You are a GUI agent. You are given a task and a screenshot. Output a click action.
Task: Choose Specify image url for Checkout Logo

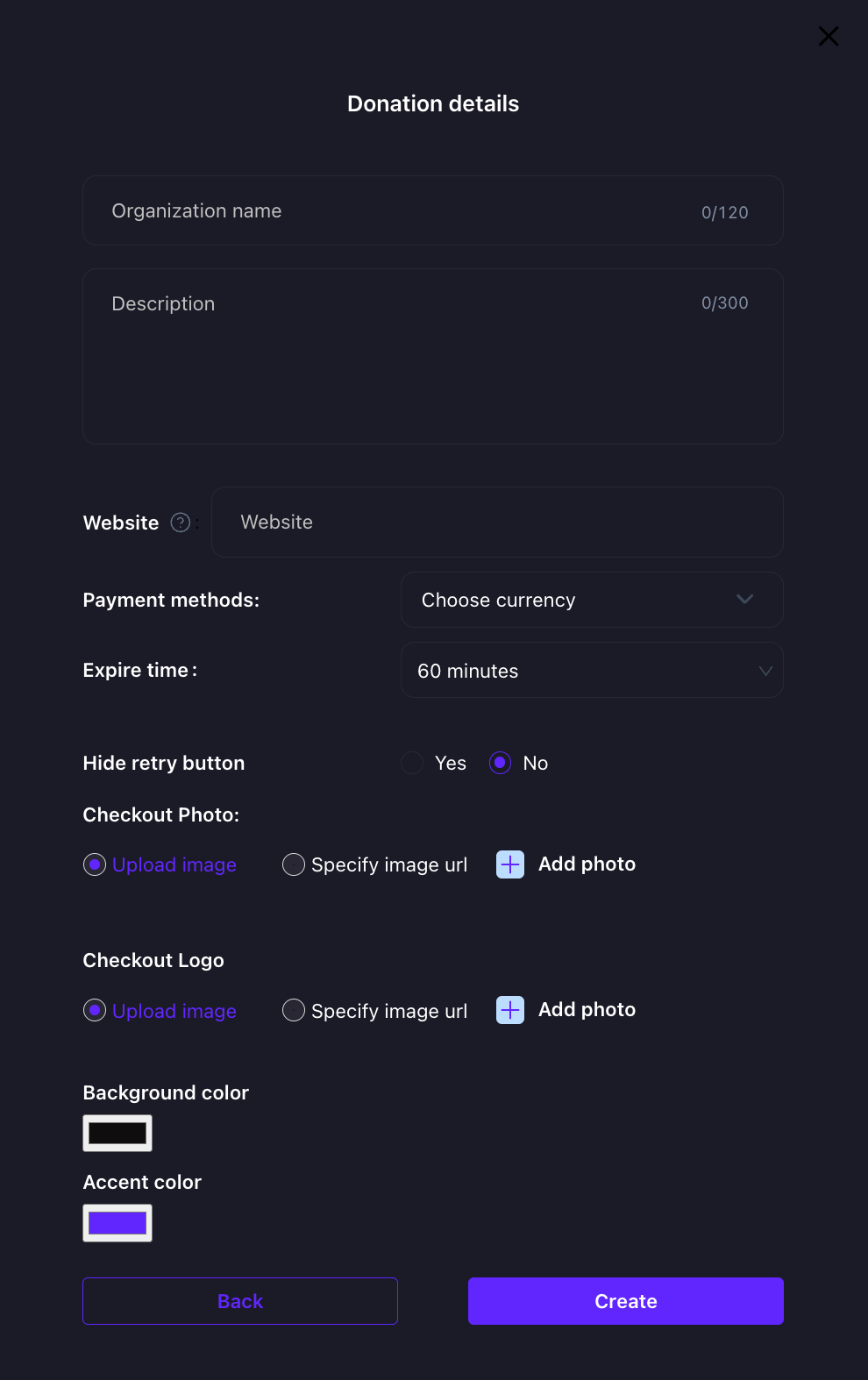click(x=294, y=1011)
